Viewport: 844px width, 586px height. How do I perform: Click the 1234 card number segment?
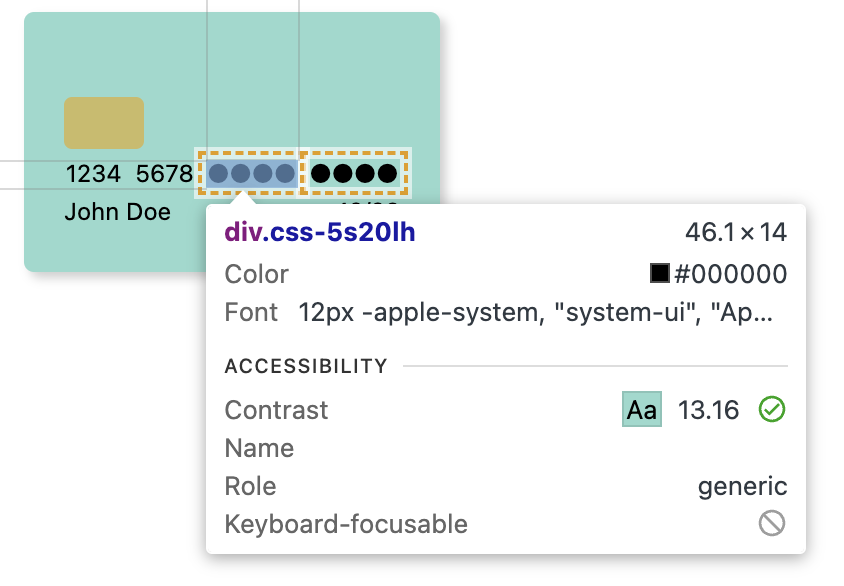tap(93, 174)
